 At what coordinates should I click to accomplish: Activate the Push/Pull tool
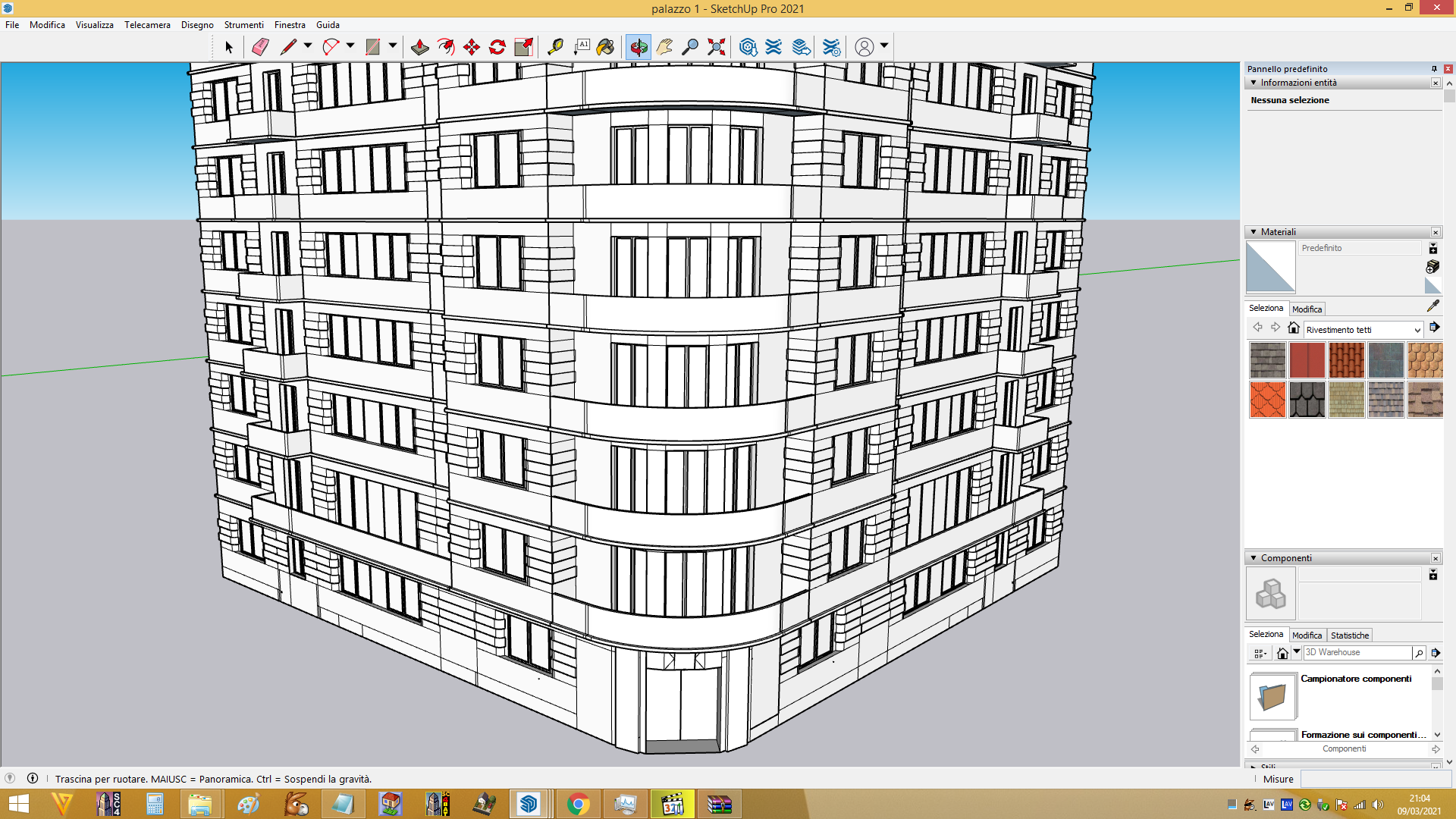click(x=419, y=47)
